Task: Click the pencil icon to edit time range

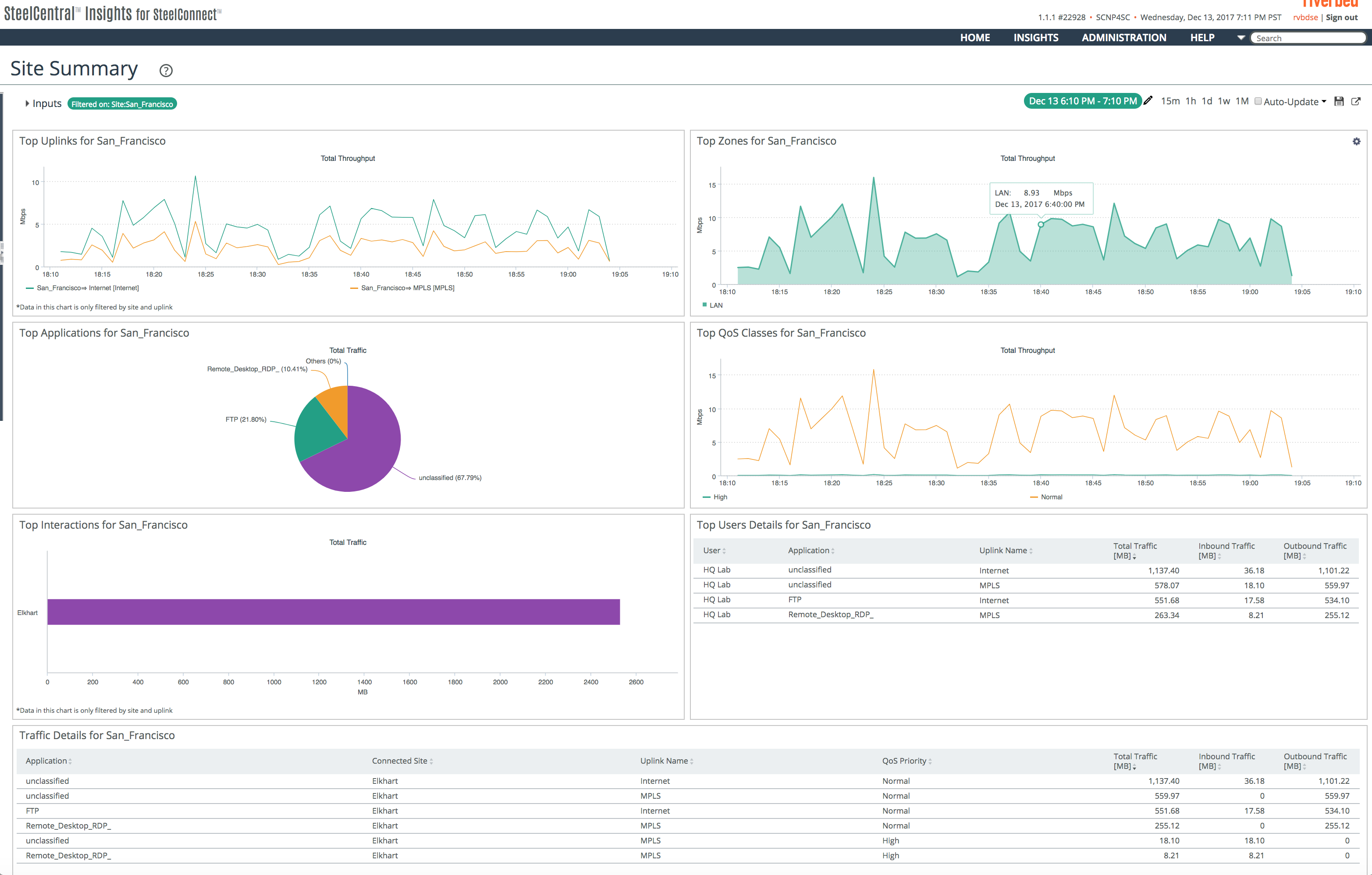Action: (x=1148, y=101)
